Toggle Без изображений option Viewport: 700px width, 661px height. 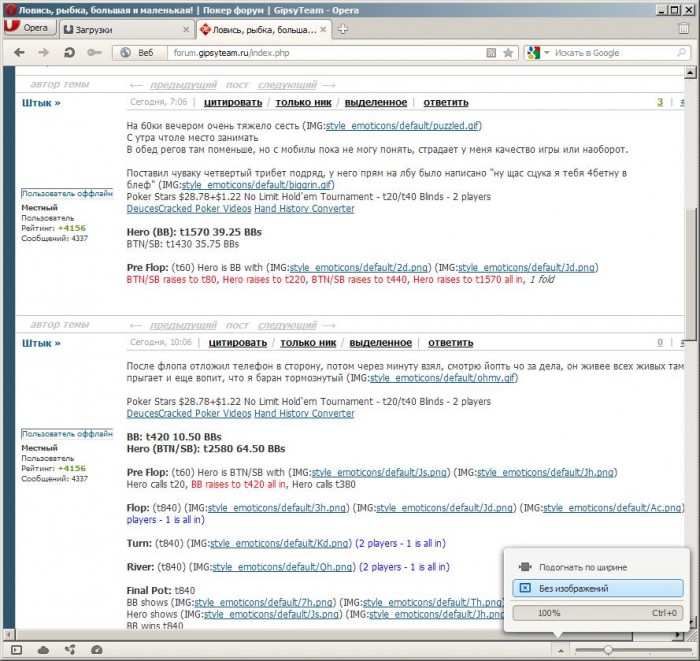[x=598, y=588]
